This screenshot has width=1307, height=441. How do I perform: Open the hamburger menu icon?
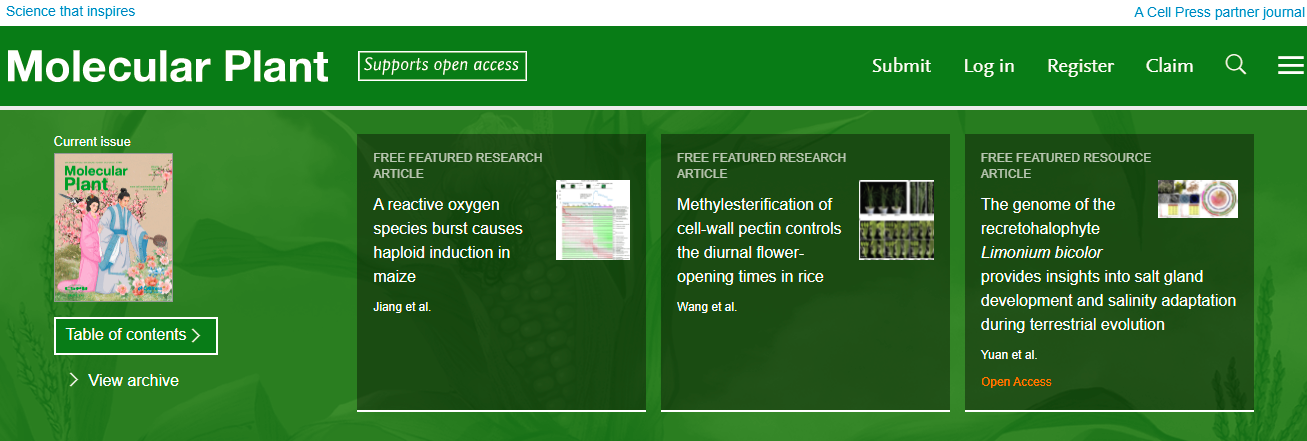coord(1290,66)
